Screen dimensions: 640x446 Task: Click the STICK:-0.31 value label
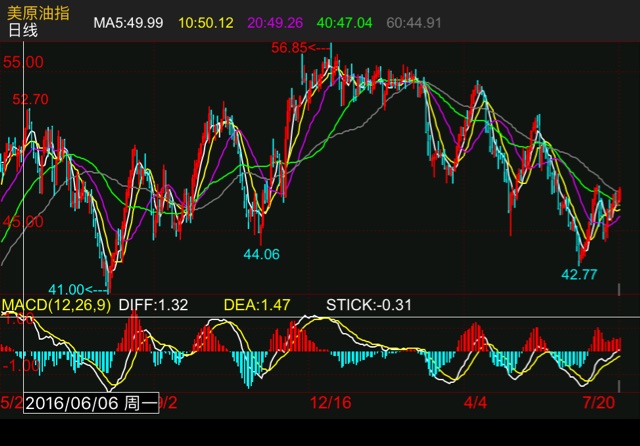tap(369, 305)
